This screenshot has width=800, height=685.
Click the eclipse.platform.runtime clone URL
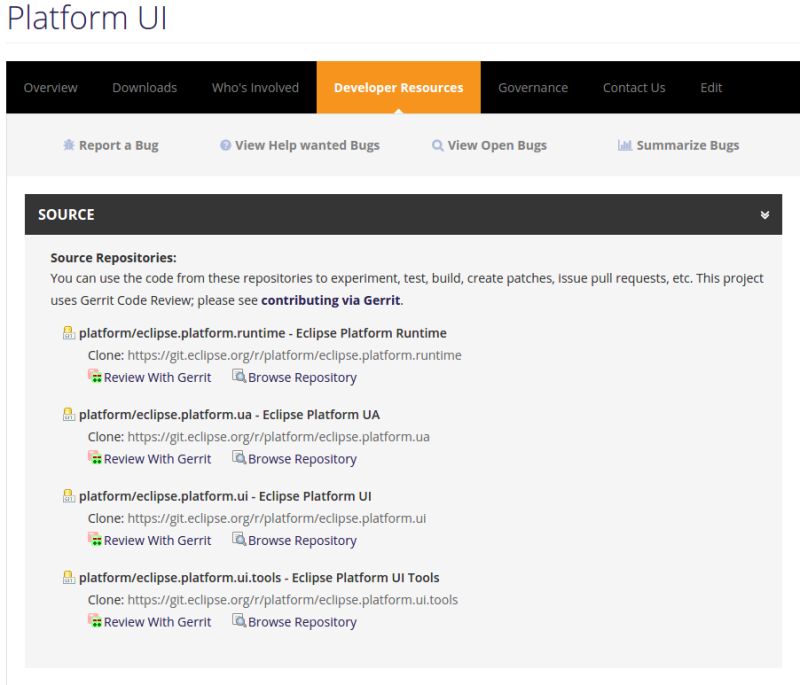(295, 354)
